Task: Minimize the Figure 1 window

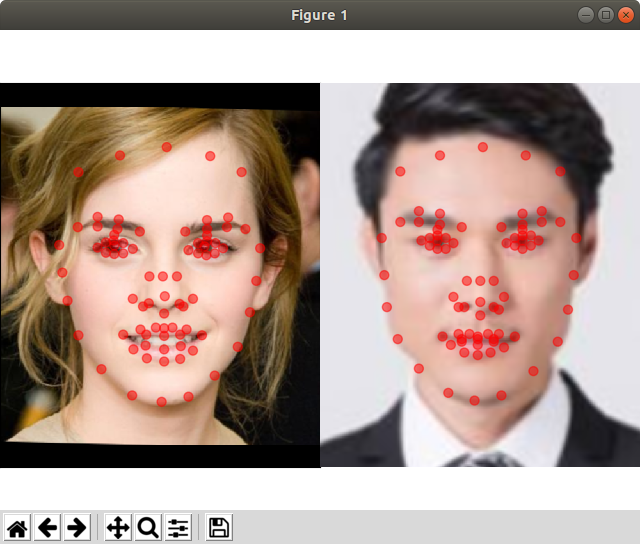Action: tap(586, 15)
